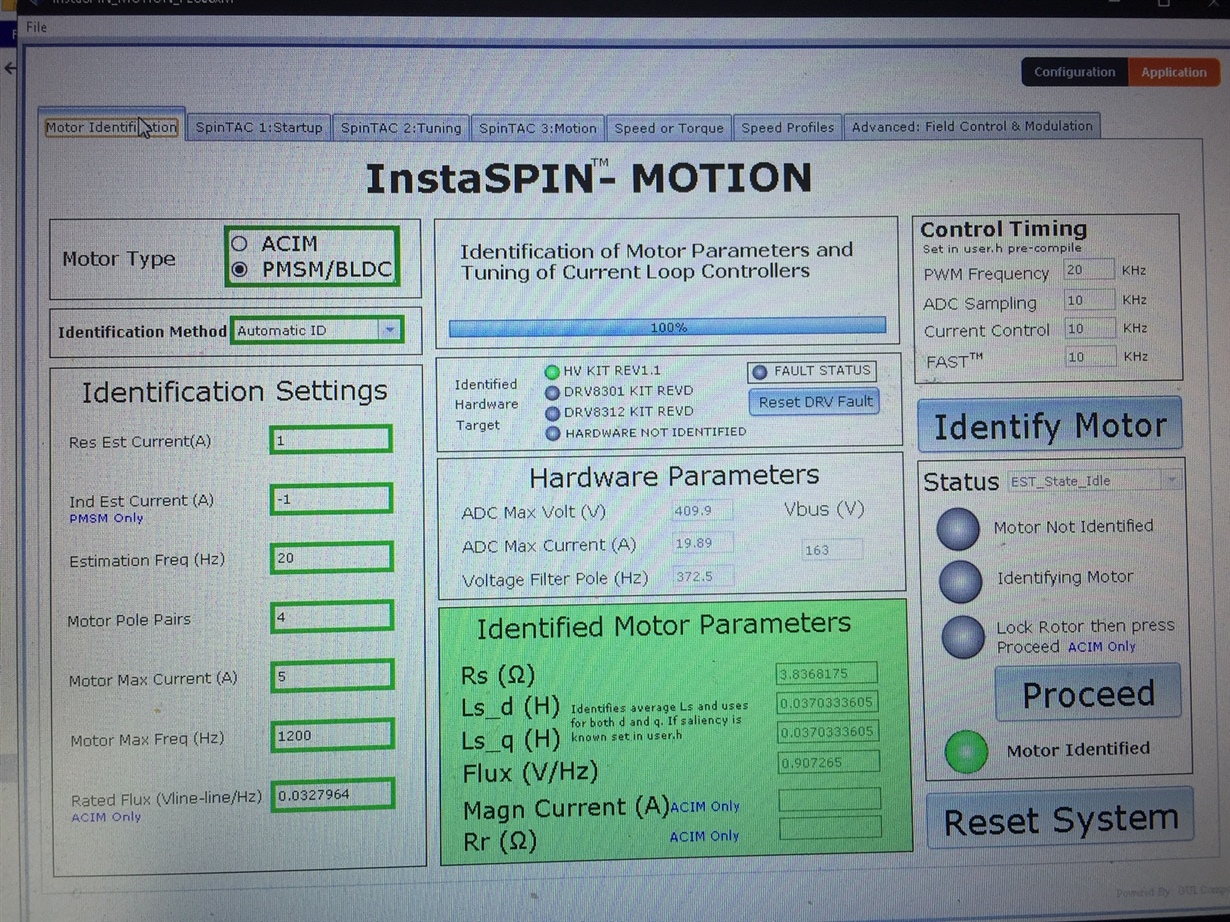Click the 100% identification progress bar

667,327
